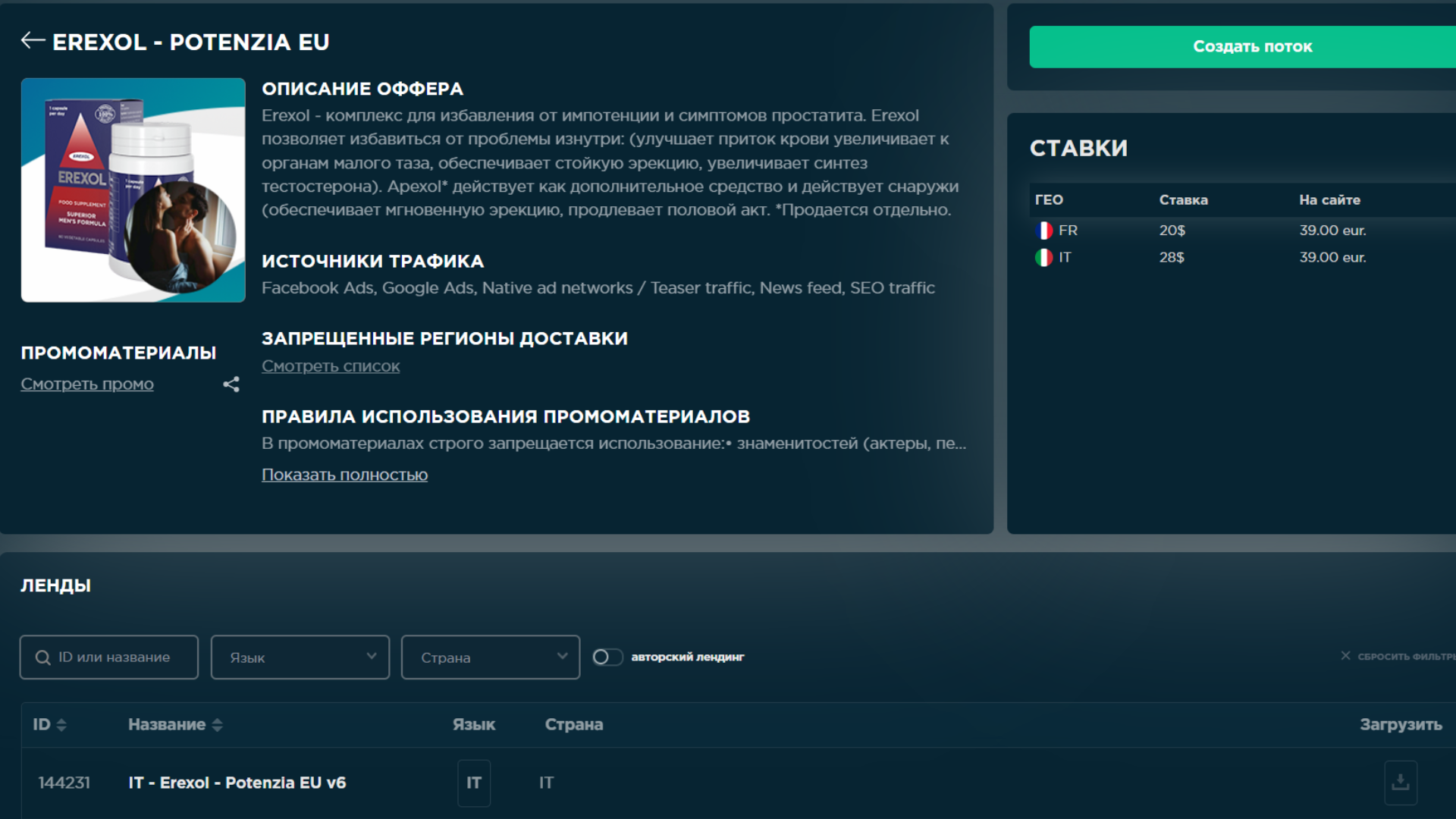Go back using the left arrow icon
The height and width of the screenshot is (819, 1456).
[x=33, y=41]
